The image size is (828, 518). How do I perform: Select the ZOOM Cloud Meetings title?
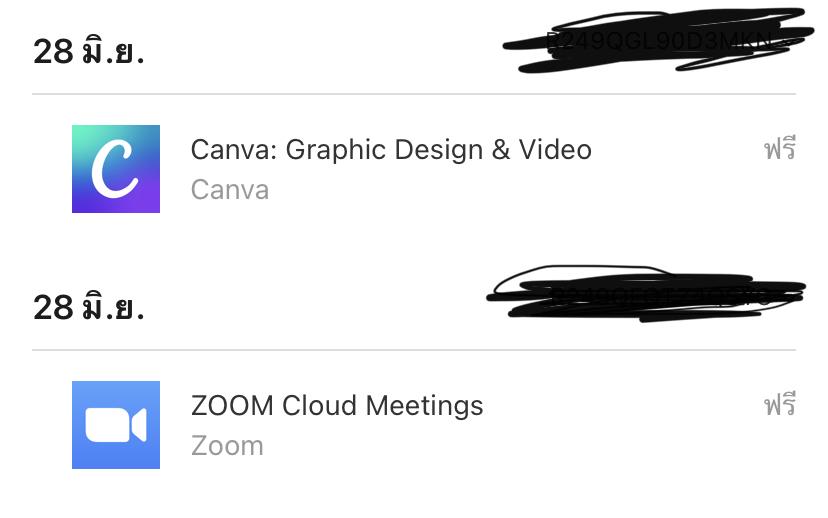337,406
